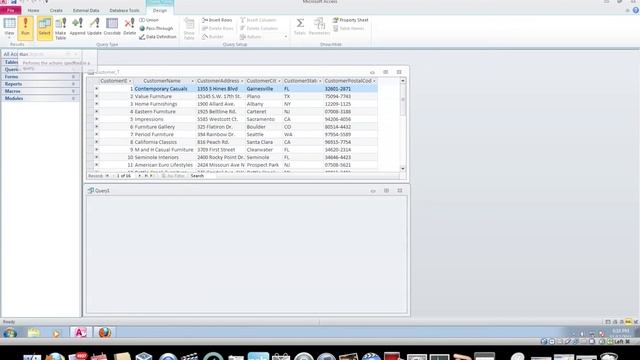Click the Union query button
The height and width of the screenshot is (360, 640).
click(149, 20)
